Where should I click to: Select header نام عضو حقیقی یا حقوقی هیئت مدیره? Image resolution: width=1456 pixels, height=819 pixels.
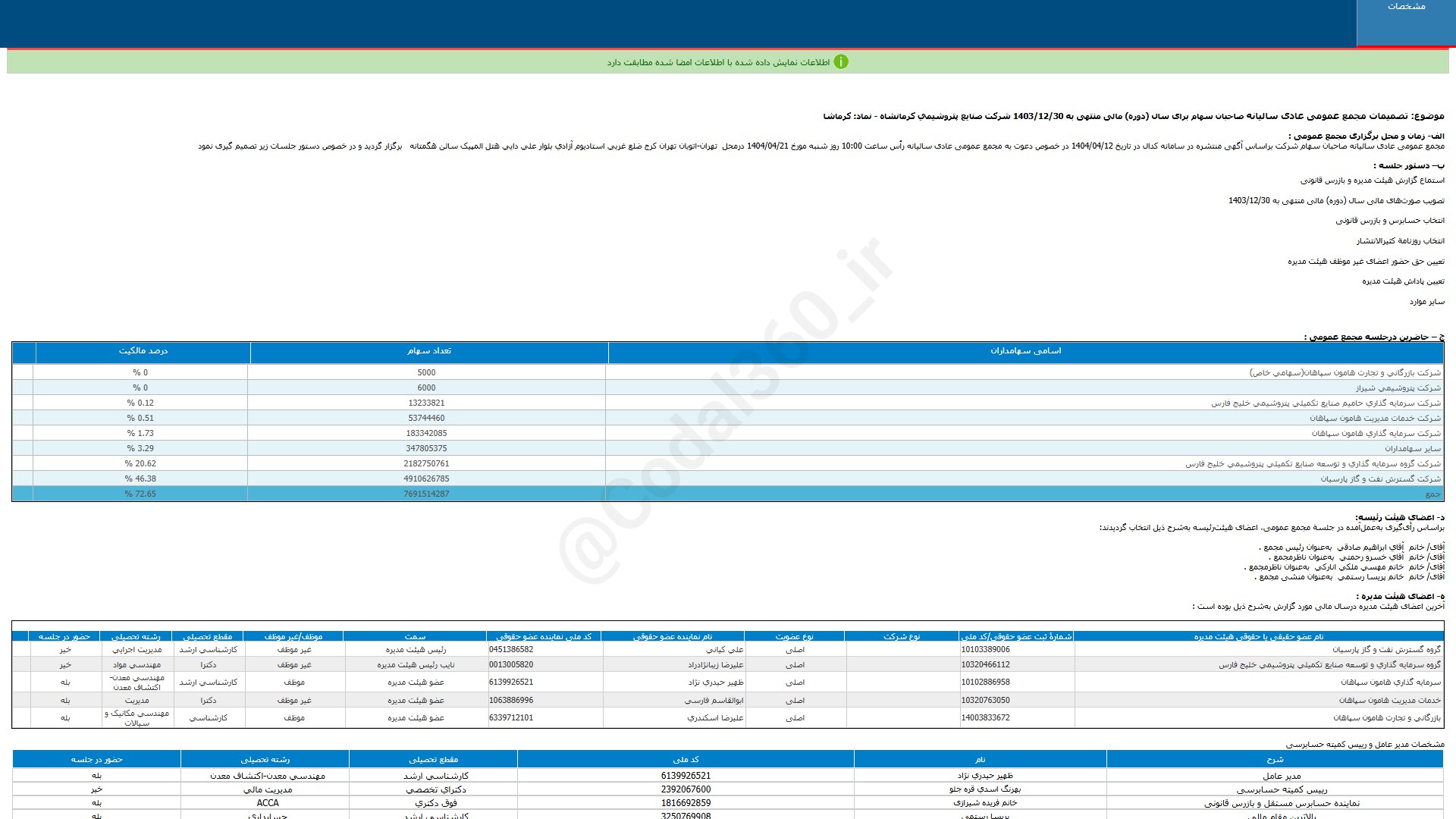(x=1258, y=636)
